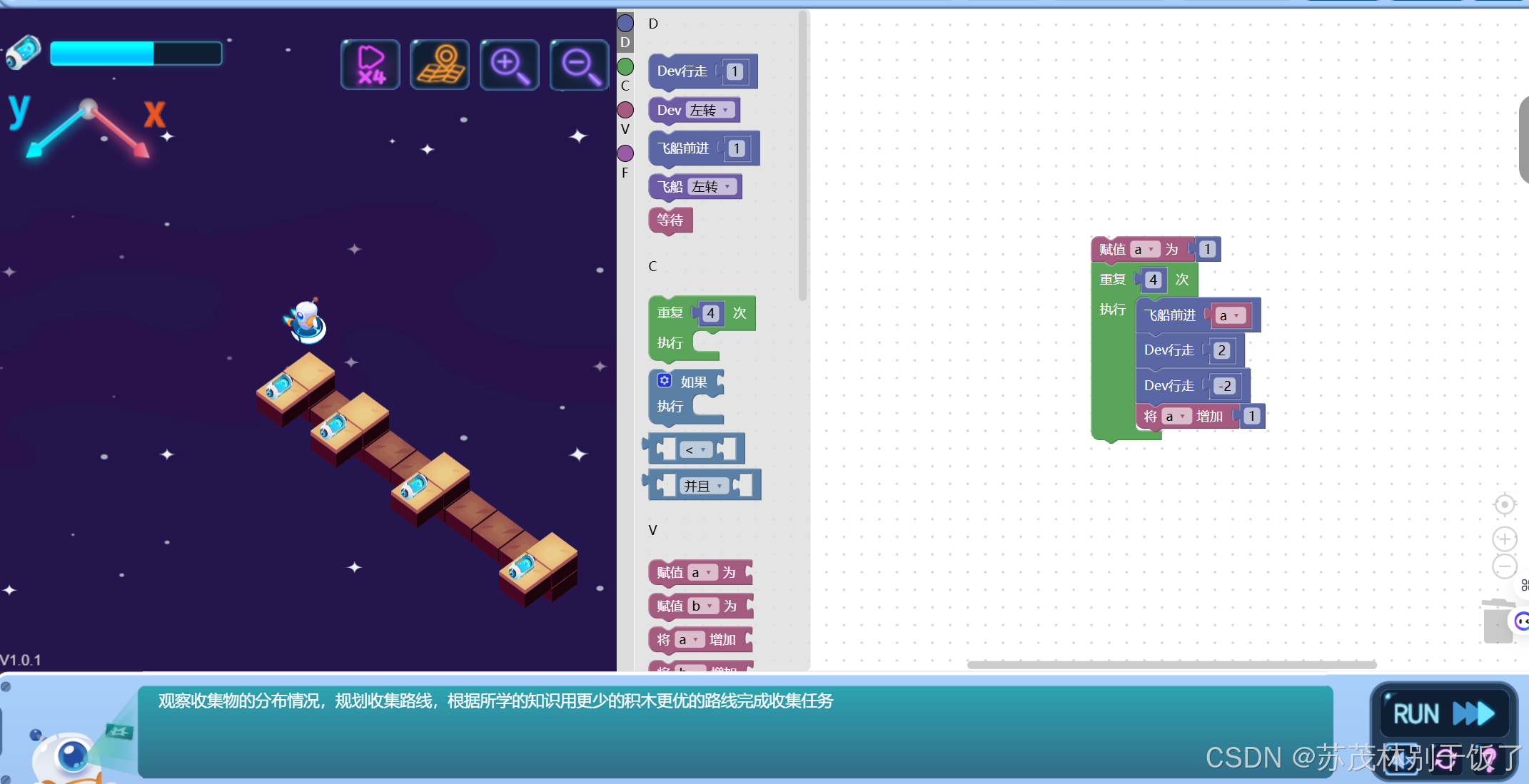Image resolution: width=1529 pixels, height=784 pixels.
Task: Click the gear icon on the 如果 block
Action: (665, 380)
